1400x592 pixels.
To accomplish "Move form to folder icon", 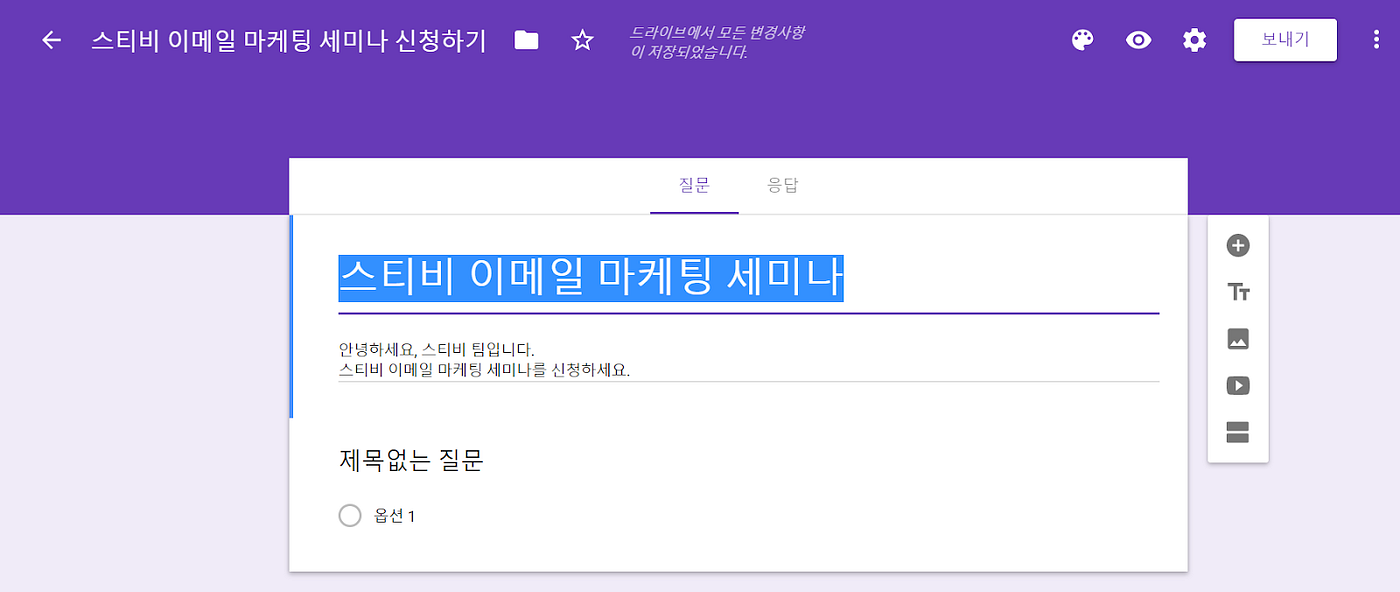I will pyautogui.click(x=526, y=40).
